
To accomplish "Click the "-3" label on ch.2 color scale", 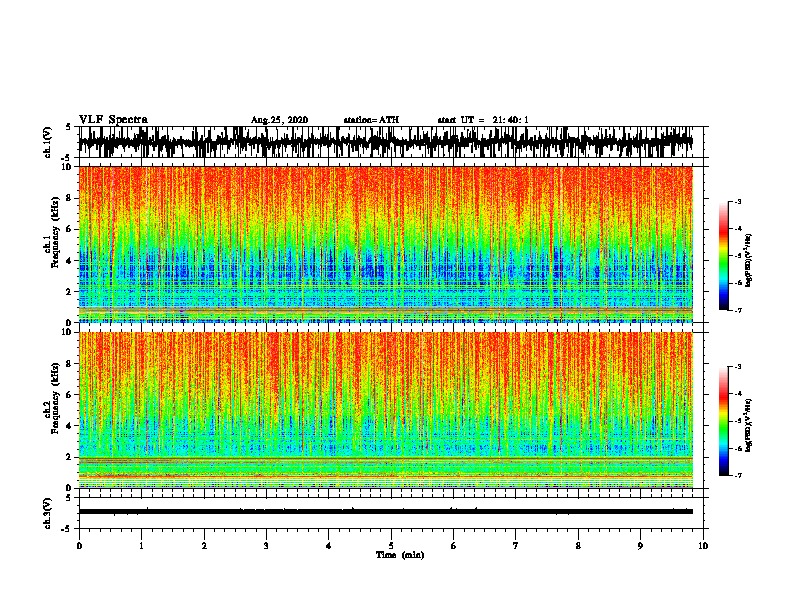I will coord(738,367).
